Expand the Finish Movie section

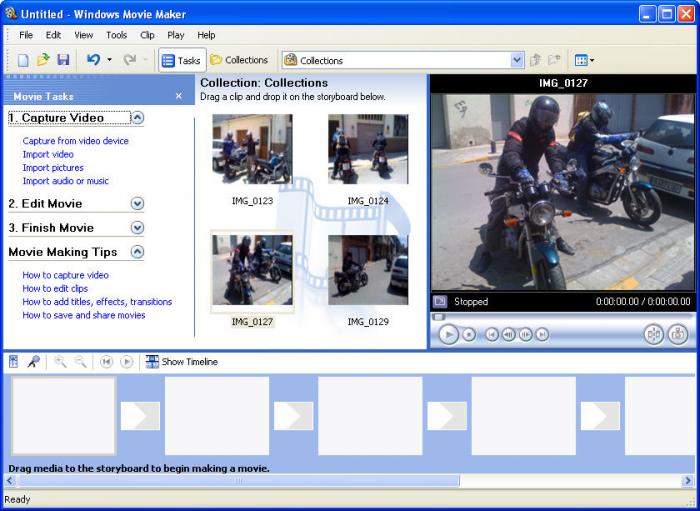coord(137,228)
